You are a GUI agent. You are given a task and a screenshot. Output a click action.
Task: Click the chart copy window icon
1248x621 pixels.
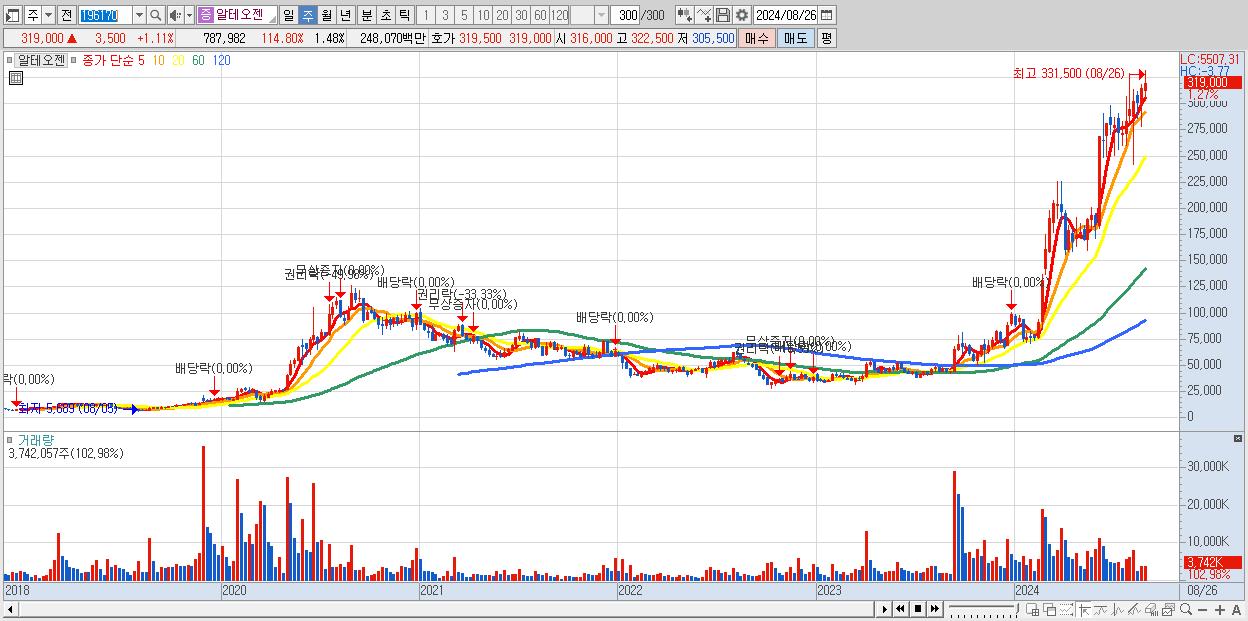point(1168,610)
